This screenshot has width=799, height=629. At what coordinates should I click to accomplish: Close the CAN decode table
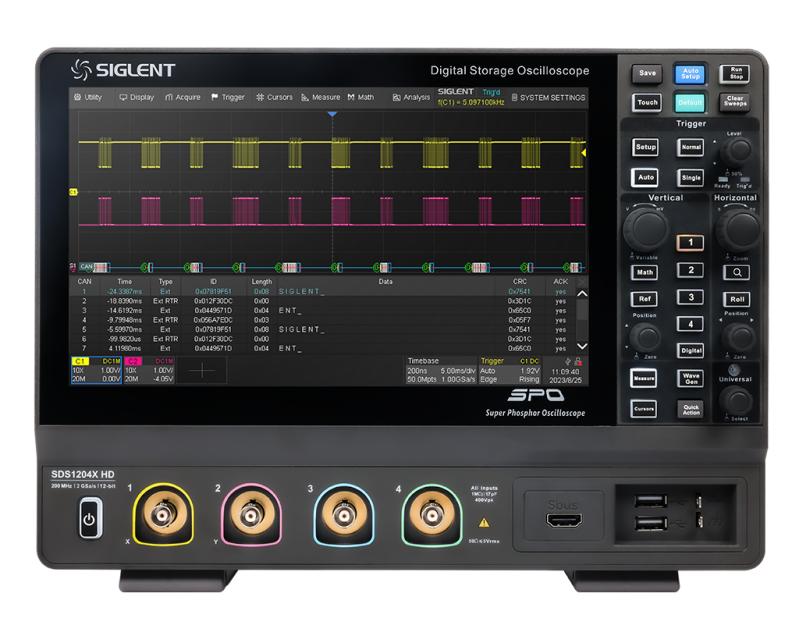click(x=582, y=281)
